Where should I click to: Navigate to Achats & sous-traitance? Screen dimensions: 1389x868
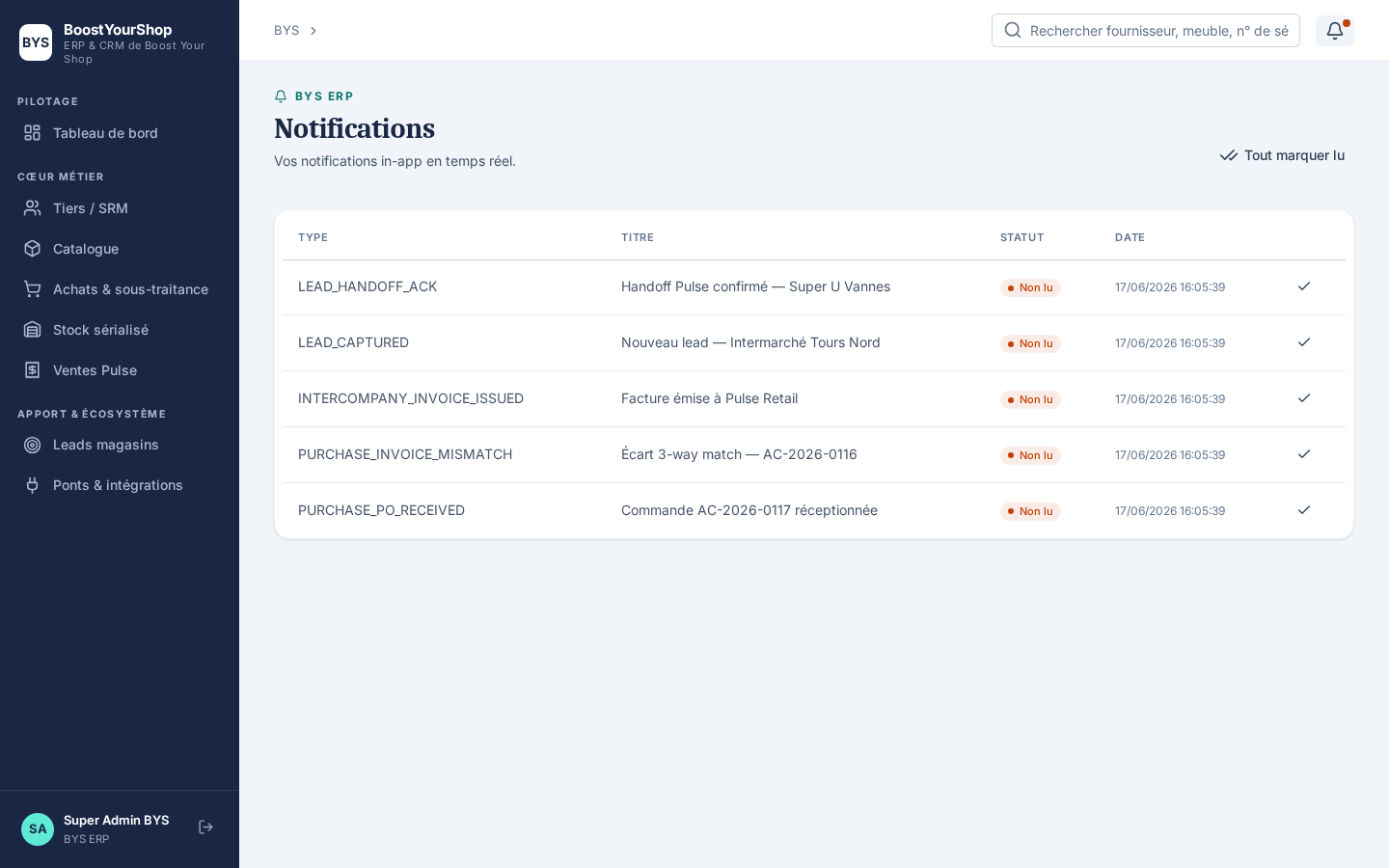pyautogui.click(x=120, y=289)
